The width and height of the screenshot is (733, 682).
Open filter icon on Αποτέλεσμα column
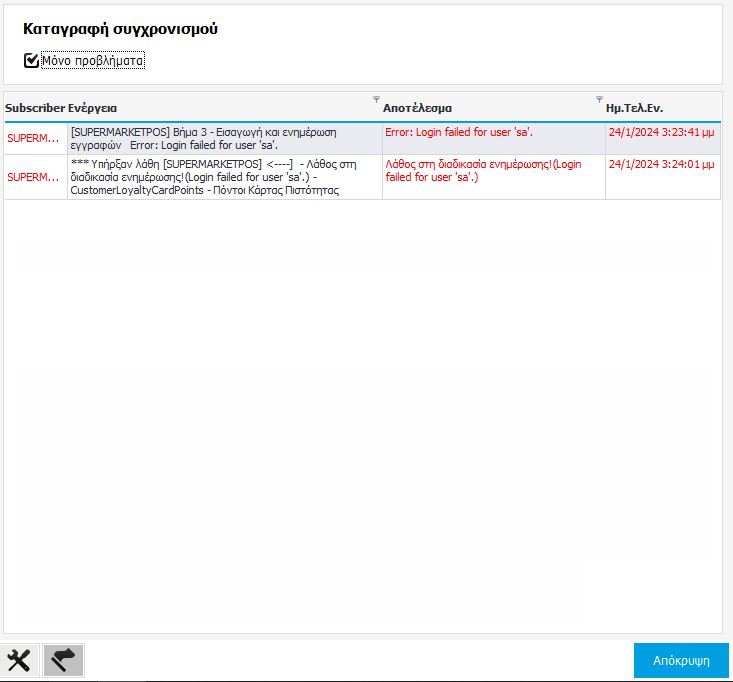click(x=599, y=99)
